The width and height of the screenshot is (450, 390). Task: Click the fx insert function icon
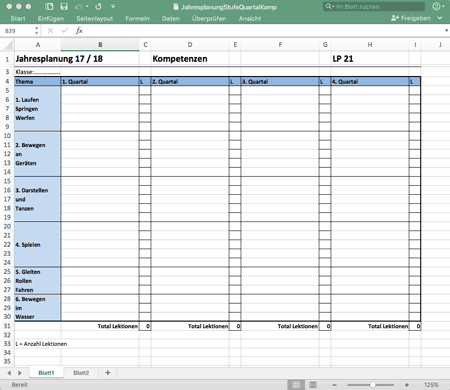point(79,31)
